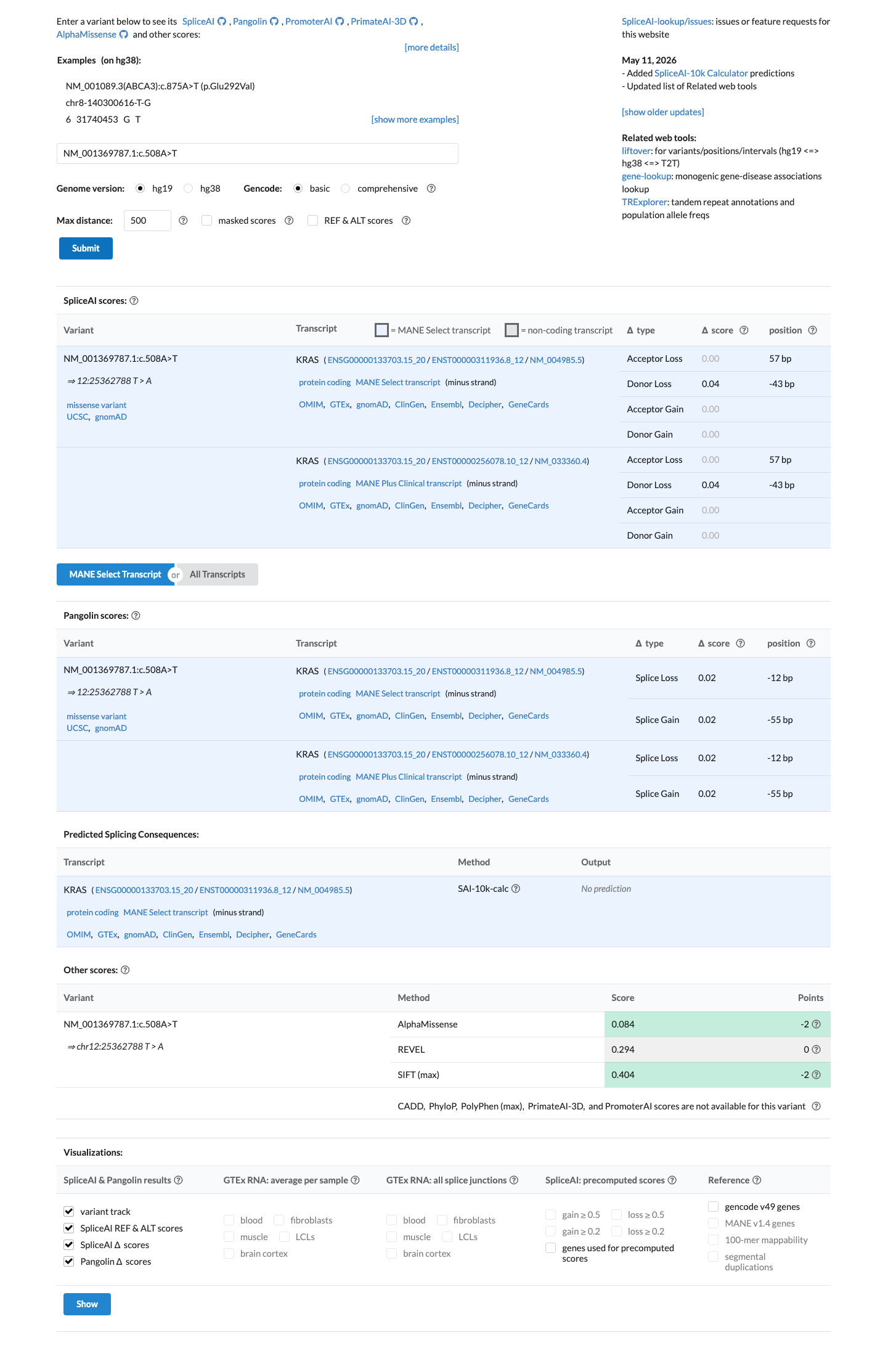
Task: Enable the masked scores checkbox
Action: coord(207,221)
